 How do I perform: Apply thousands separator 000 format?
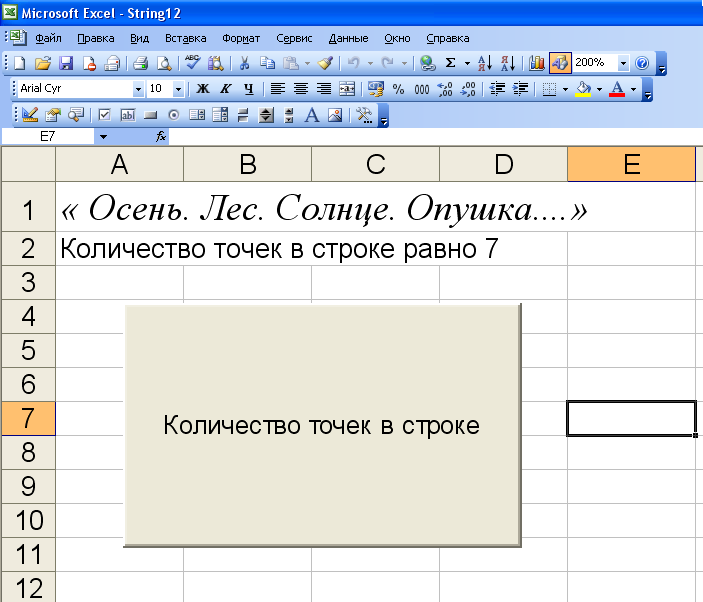[x=422, y=89]
